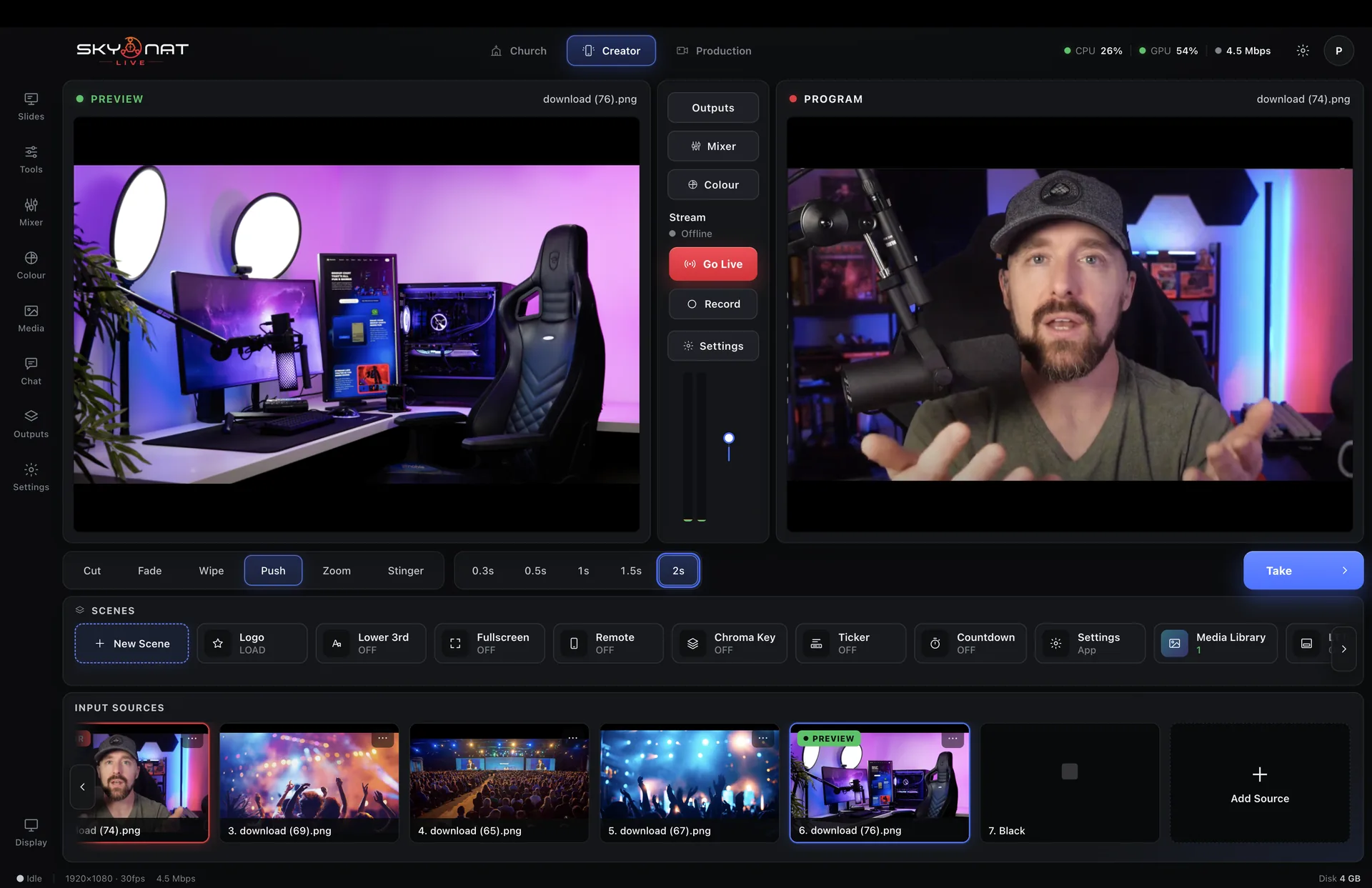Viewport: 1372px width, 888px height.
Task: Open Chat in the left sidebar
Action: click(x=31, y=371)
